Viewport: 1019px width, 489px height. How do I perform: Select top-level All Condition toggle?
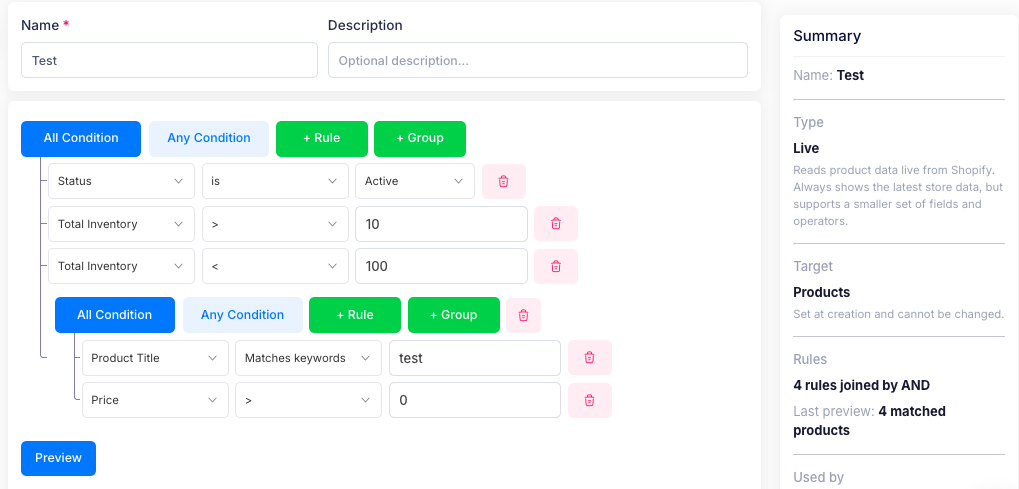[81, 139]
